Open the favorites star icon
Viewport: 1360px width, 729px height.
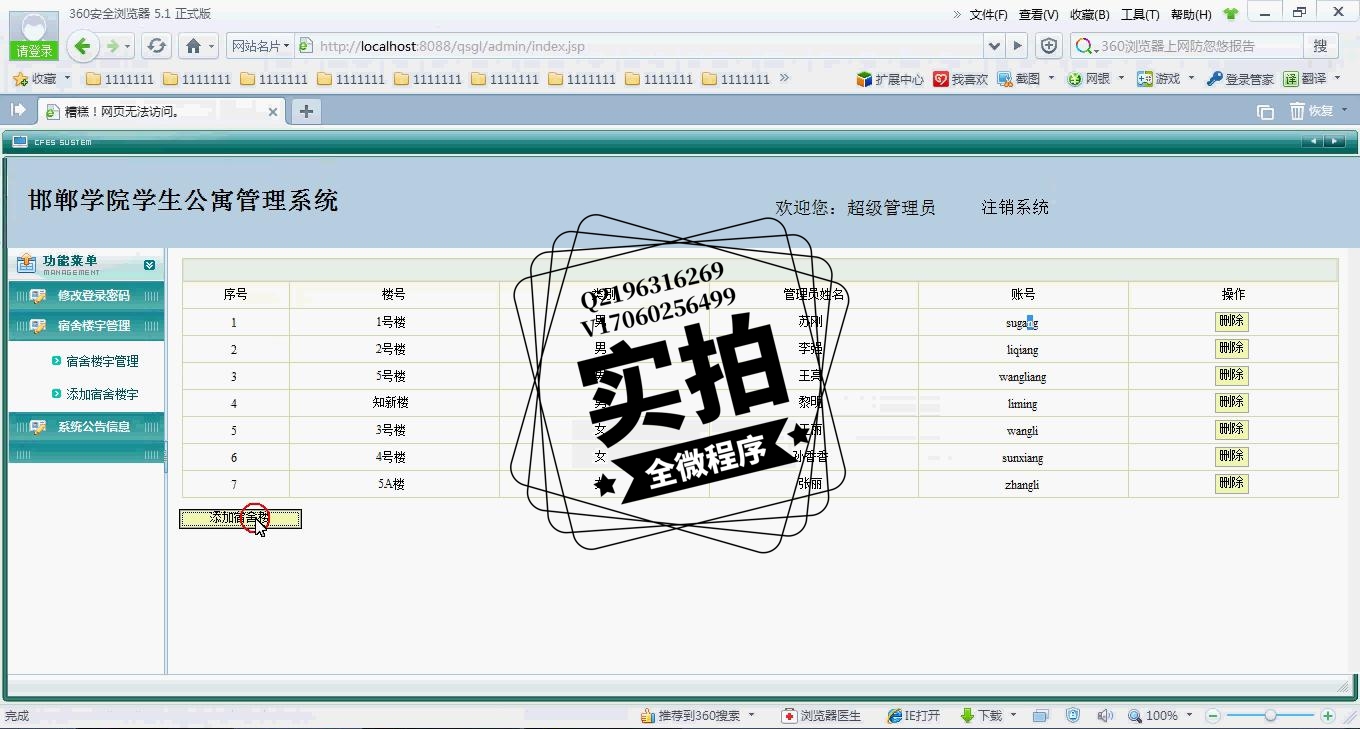tap(19, 78)
